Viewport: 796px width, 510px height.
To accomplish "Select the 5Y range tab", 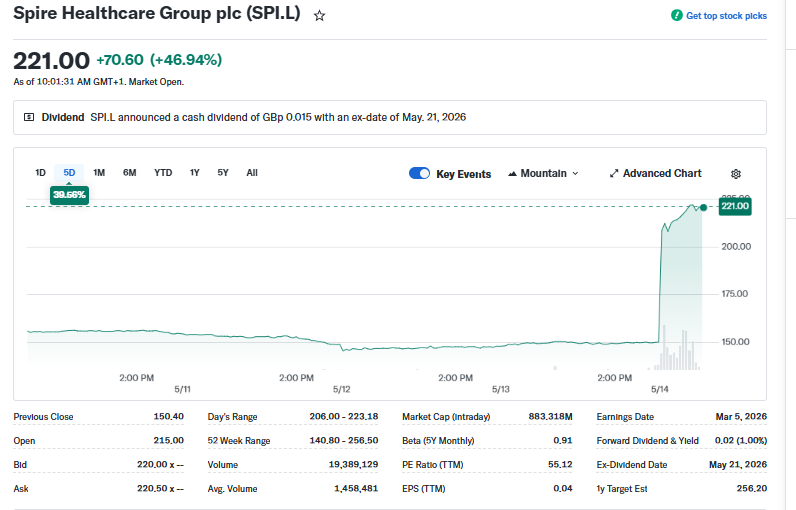I will pyautogui.click(x=223, y=173).
